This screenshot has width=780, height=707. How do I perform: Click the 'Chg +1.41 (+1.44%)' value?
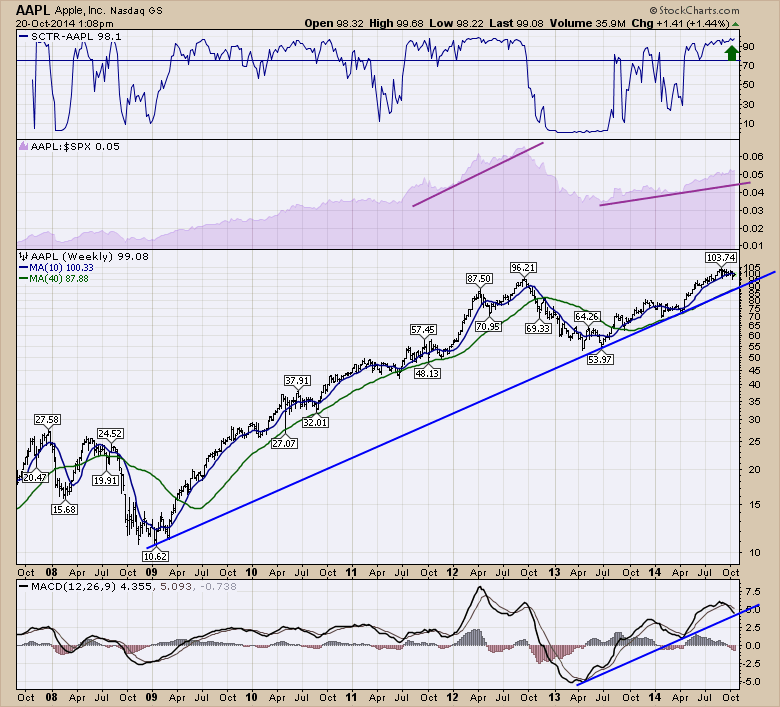point(681,23)
